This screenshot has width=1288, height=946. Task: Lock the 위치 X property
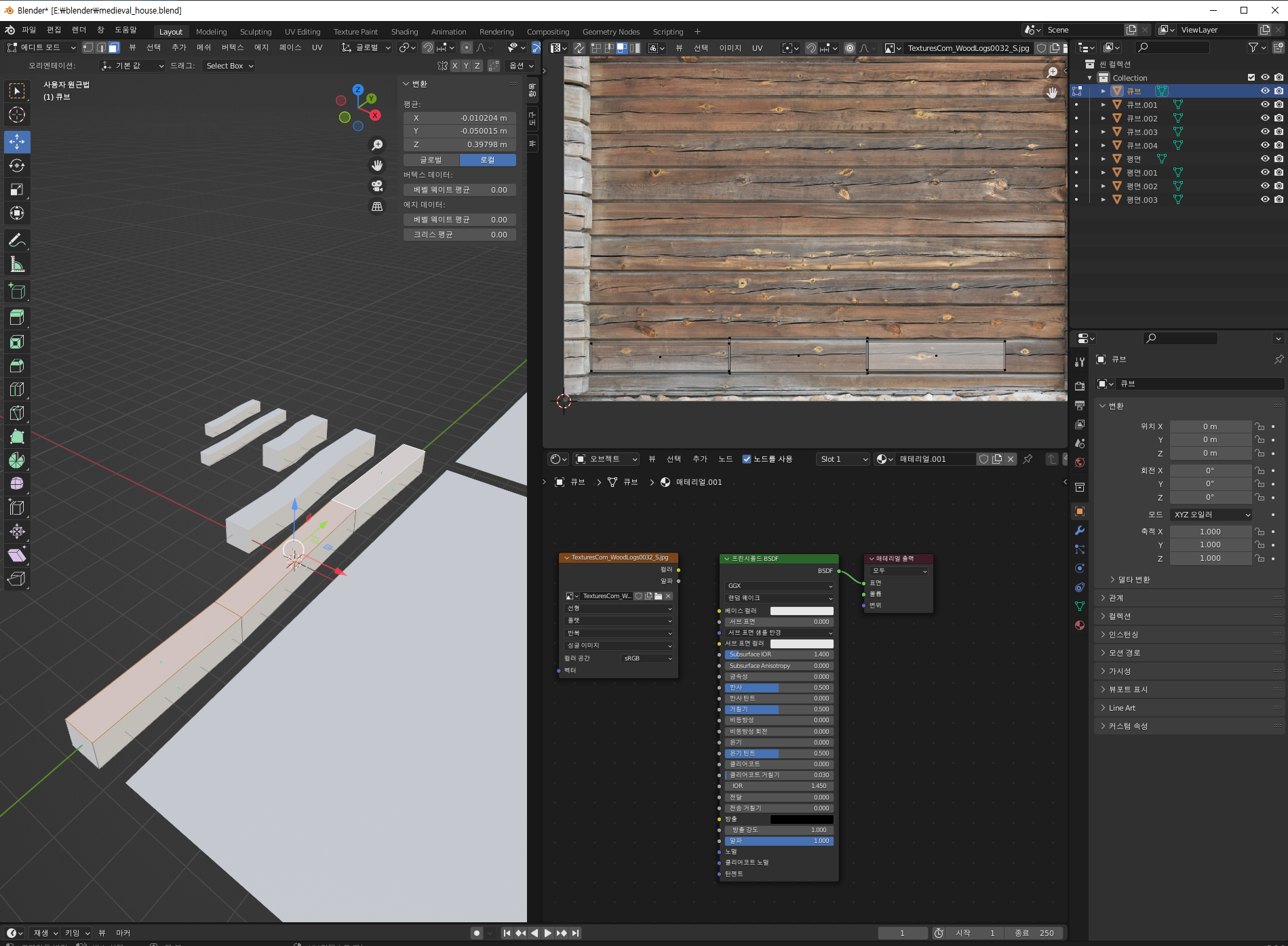click(x=1260, y=427)
